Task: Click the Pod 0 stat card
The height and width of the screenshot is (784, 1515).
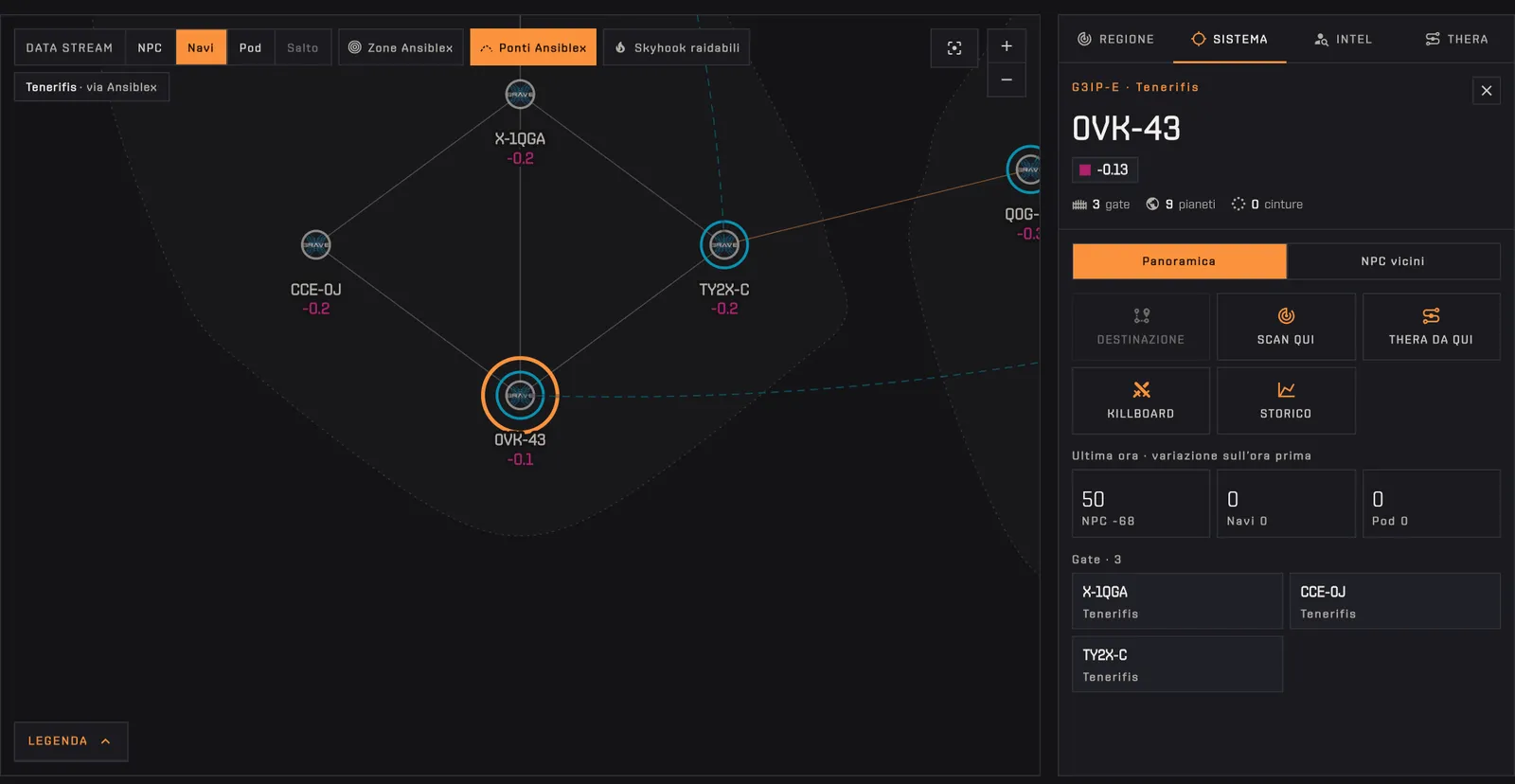Action: pos(1431,504)
